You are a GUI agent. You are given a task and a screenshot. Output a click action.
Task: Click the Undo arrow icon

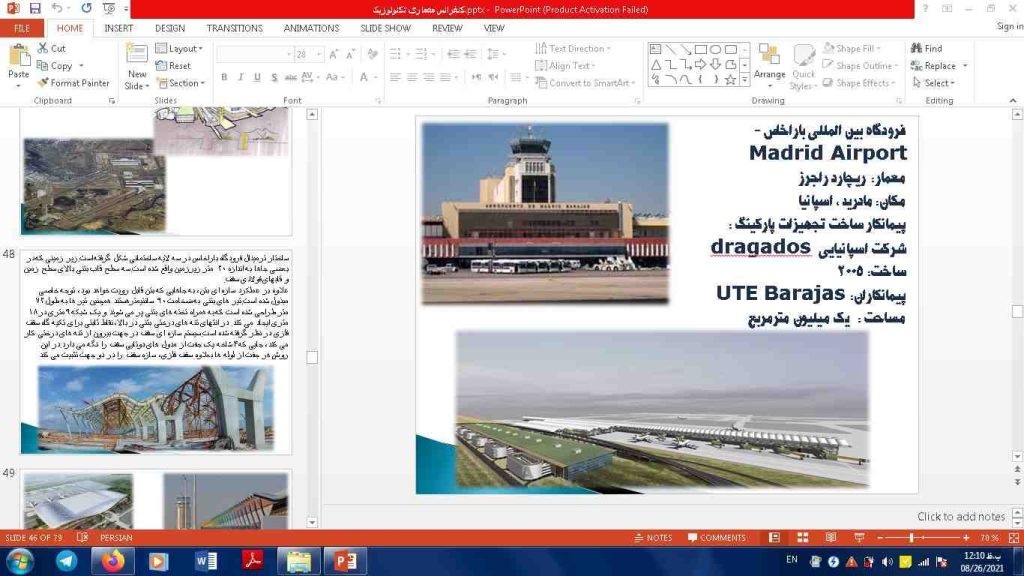(57, 8)
